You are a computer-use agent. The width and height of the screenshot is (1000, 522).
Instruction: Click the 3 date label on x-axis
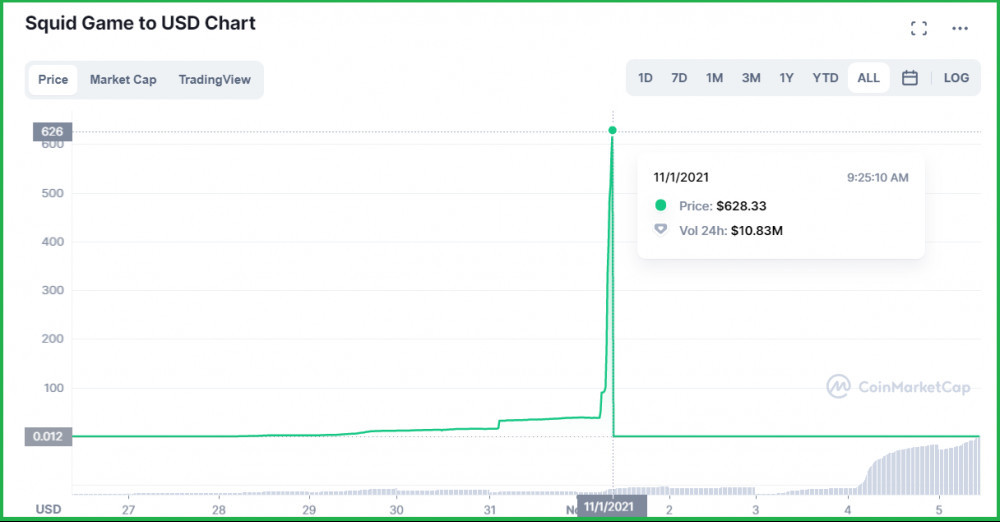pyautogui.click(x=756, y=510)
